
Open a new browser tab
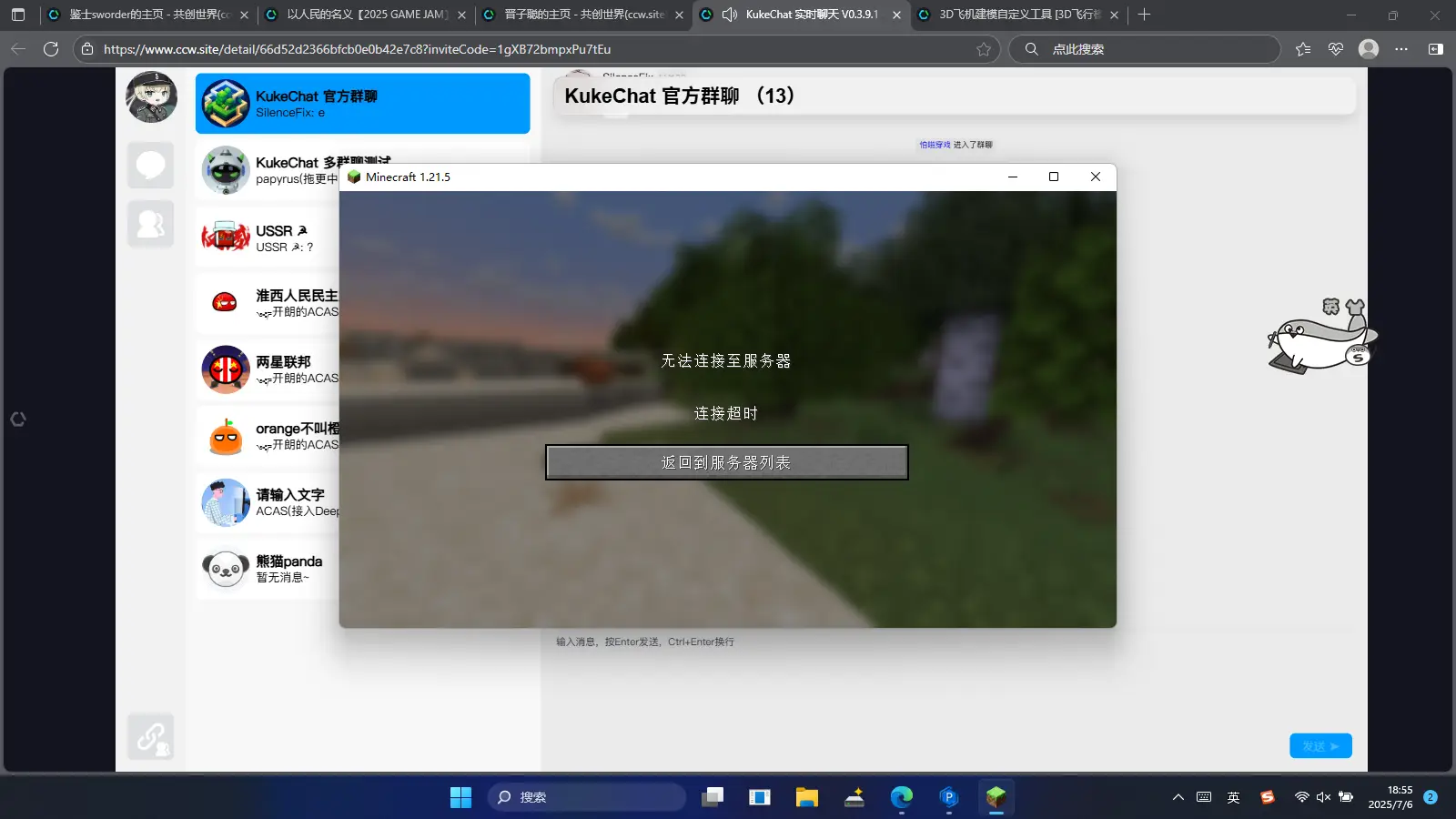pyautogui.click(x=1144, y=15)
